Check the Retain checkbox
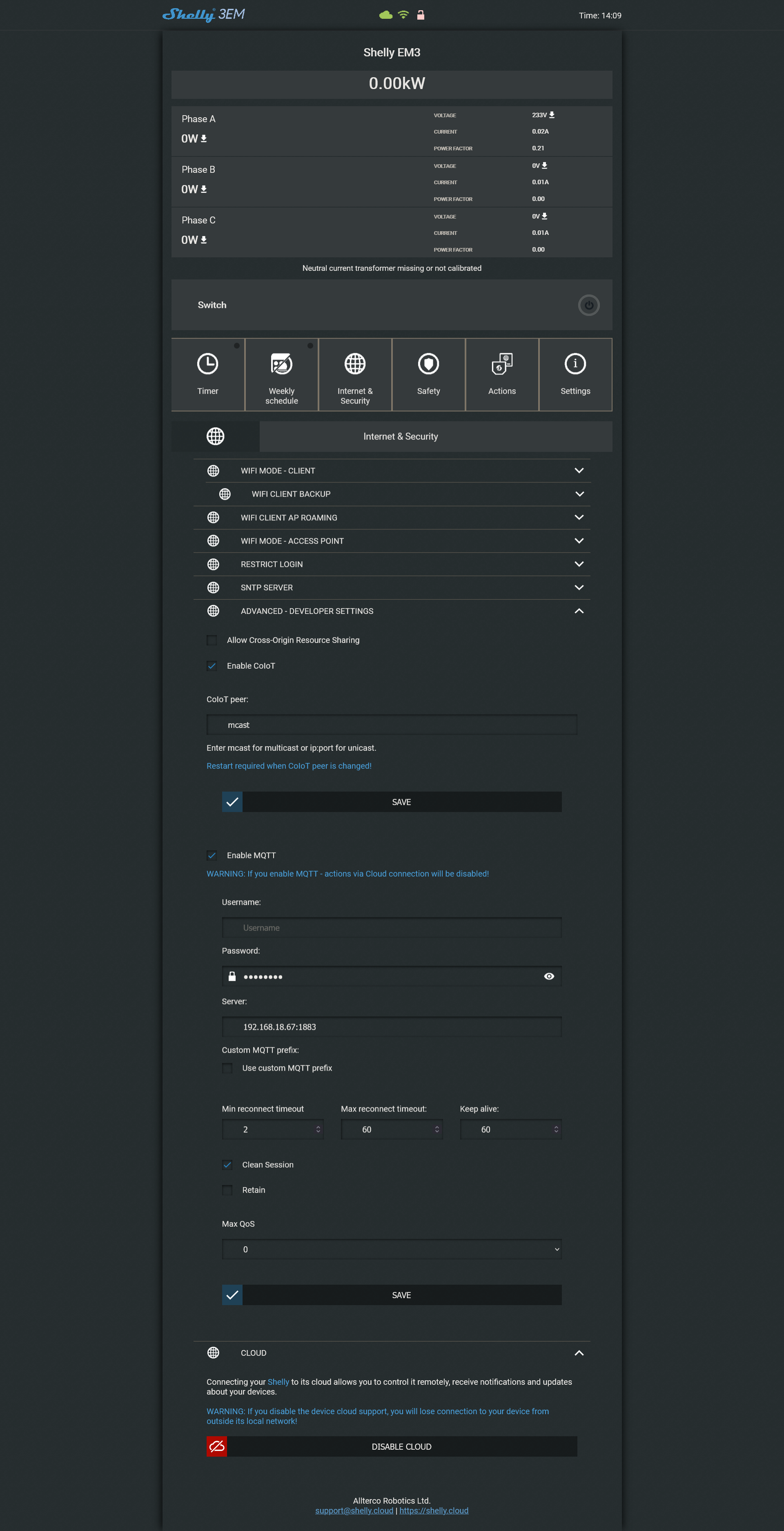Viewport: 784px width, 1531px height. click(227, 1190)
